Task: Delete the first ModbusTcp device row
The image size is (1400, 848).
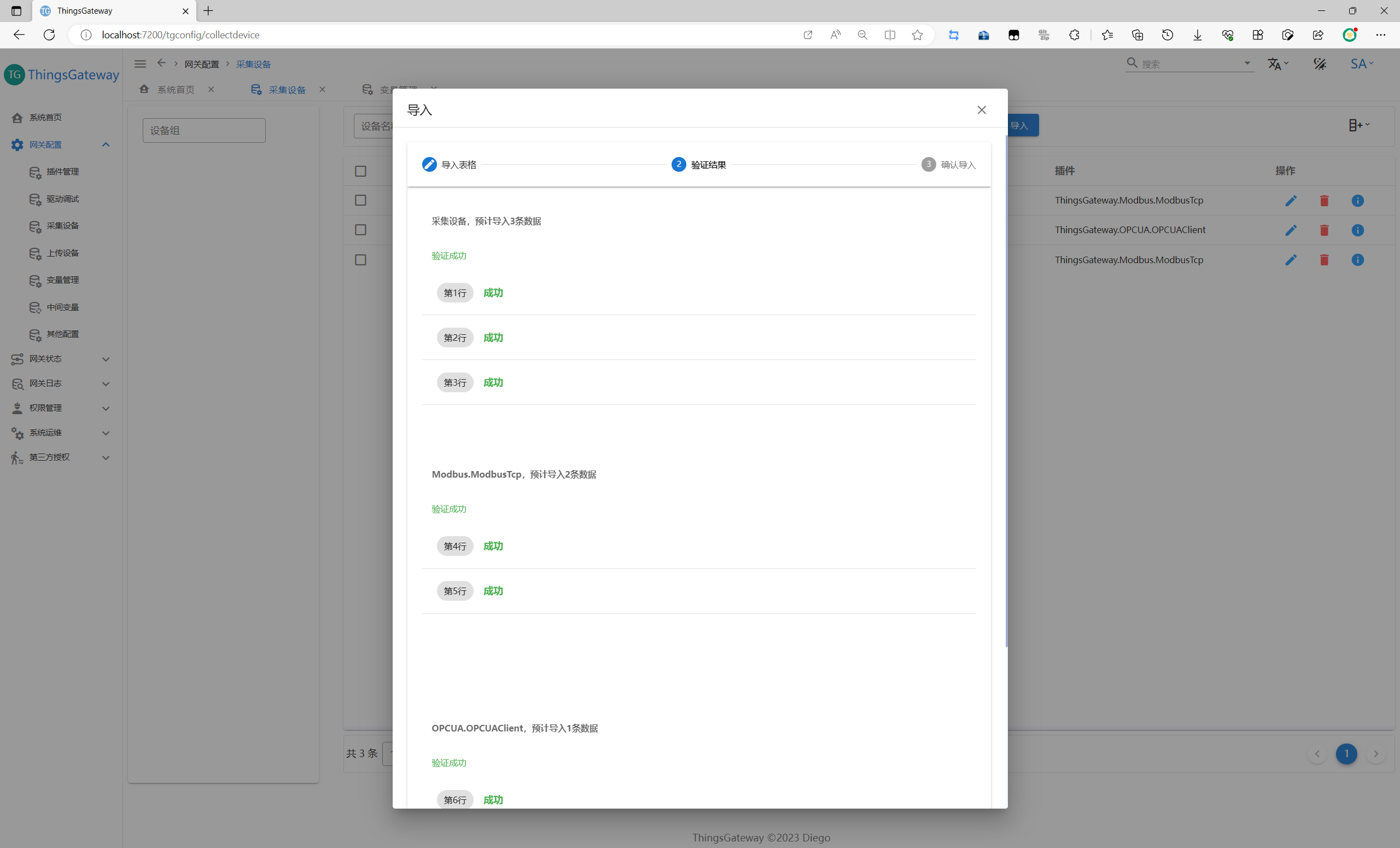Action: click(1324, 201)
